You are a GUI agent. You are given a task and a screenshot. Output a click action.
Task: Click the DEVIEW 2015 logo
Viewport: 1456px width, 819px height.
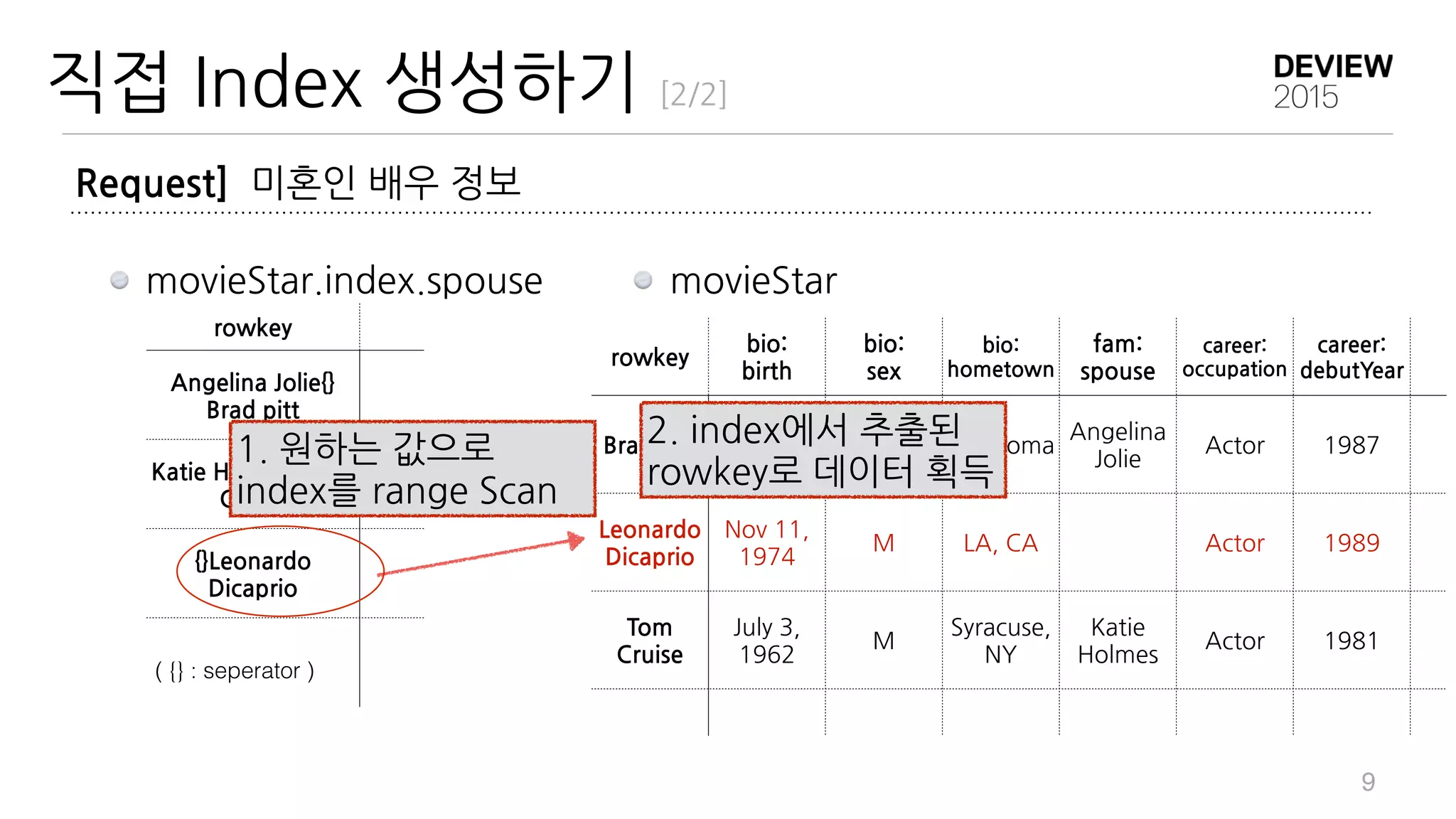tap(1332, 81)
